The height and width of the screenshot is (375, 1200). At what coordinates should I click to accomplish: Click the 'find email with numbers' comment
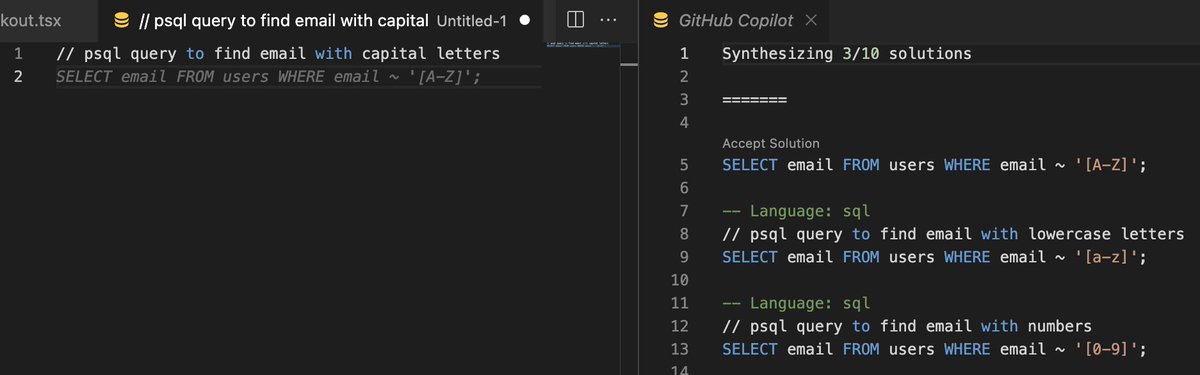[x=906, y=326]
